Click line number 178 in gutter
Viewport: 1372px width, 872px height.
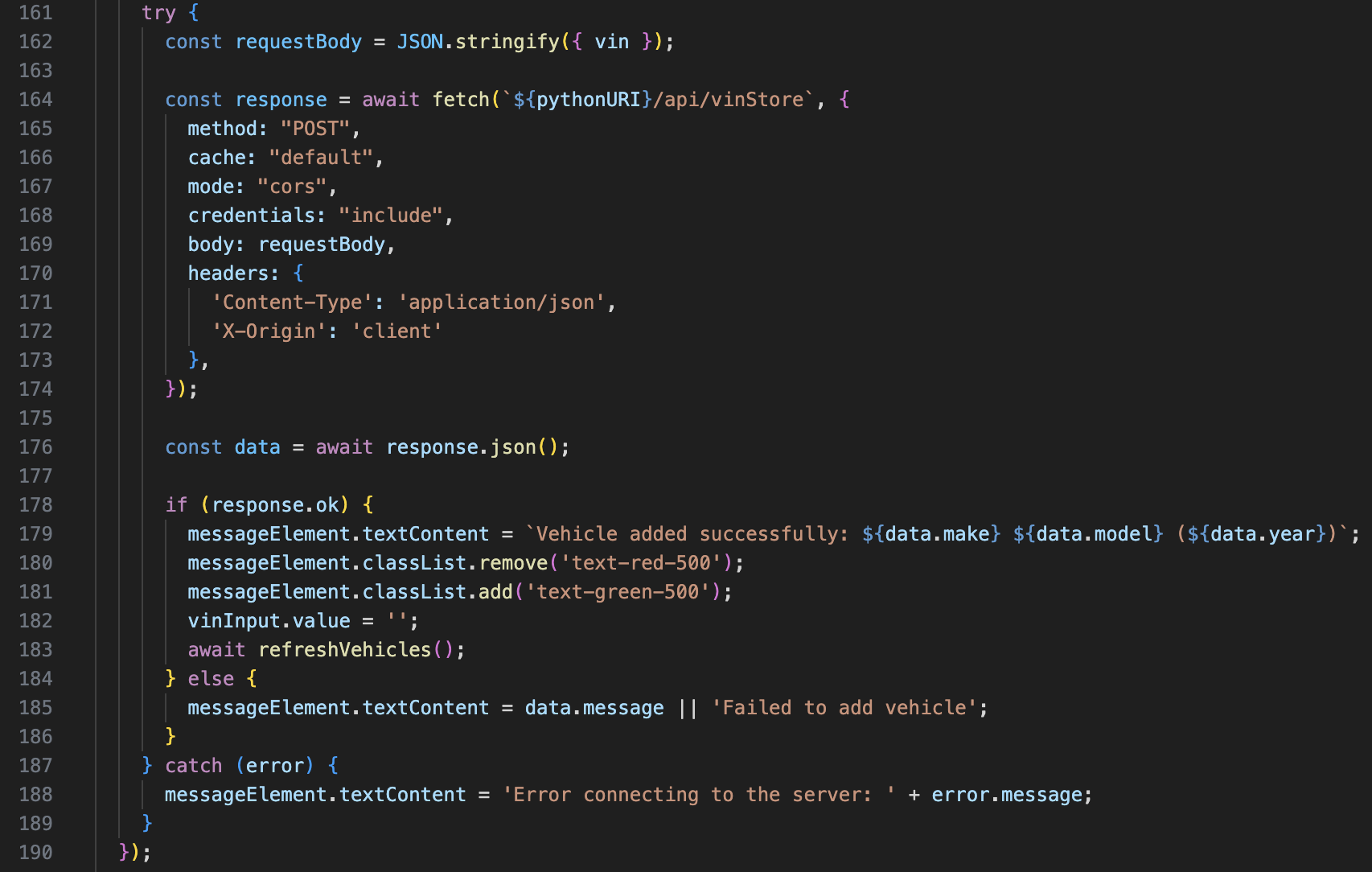click(35, 505)
